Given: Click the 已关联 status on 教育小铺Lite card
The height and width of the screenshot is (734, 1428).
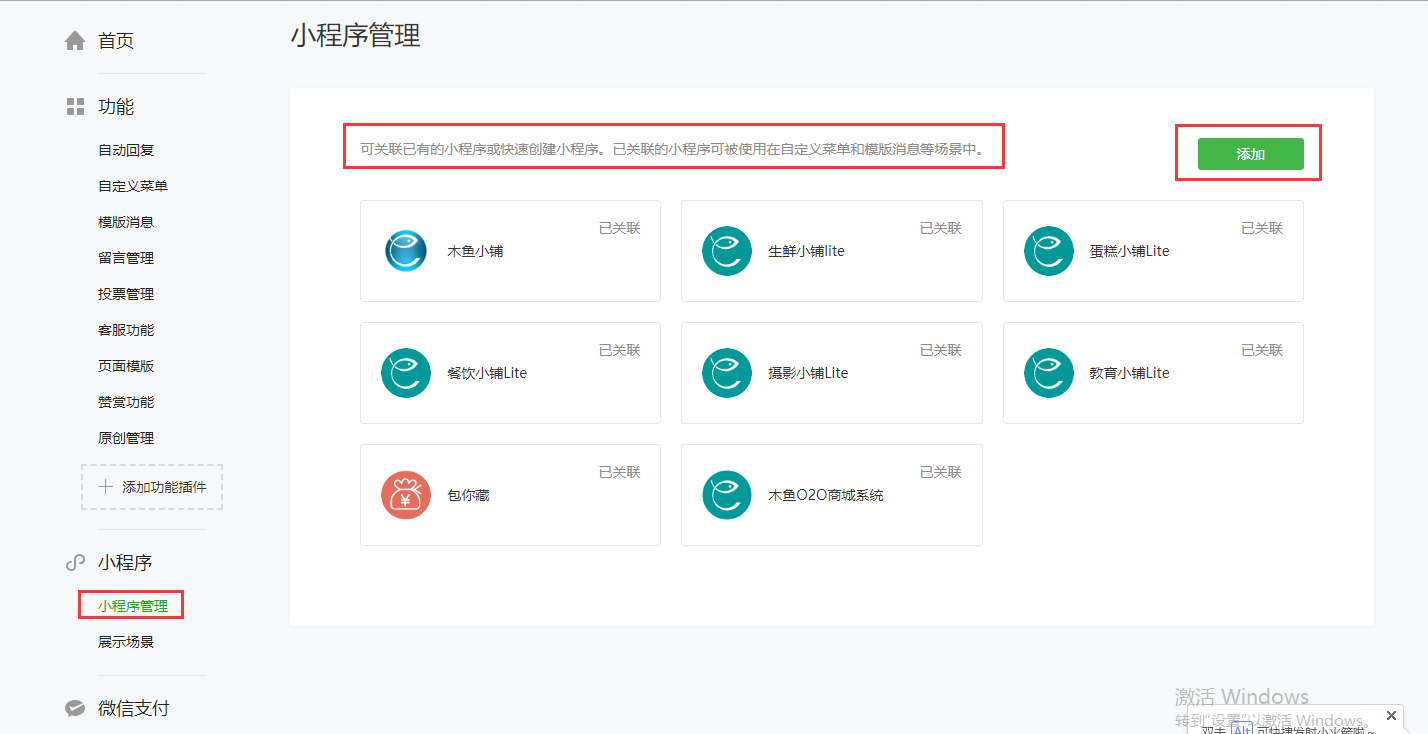Looking at the screenshot, I should coord(1262,350).
